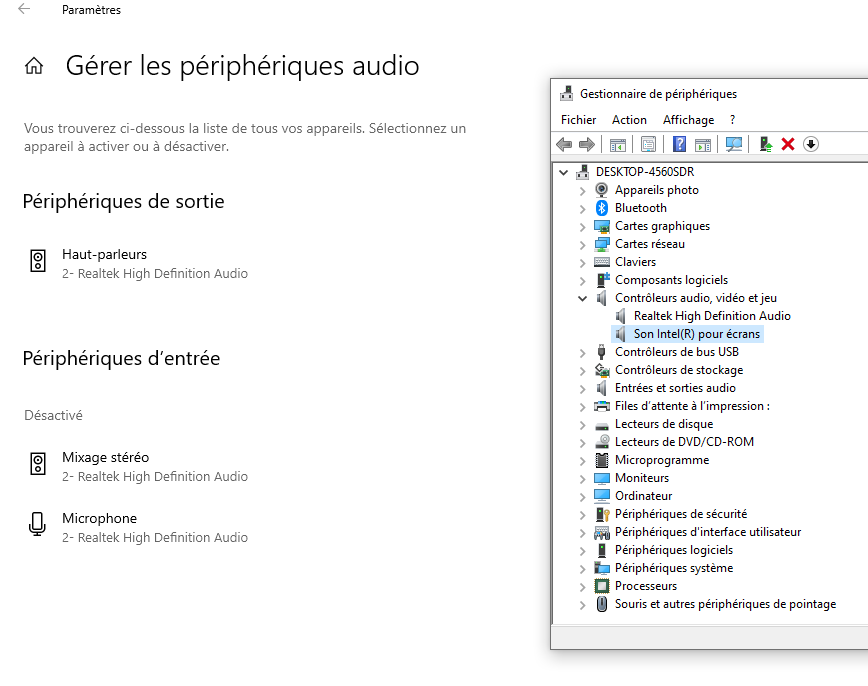Click the Périphériques d'entrée heading
The height and width of the screenshot is (686, 868).
point(121,358)
